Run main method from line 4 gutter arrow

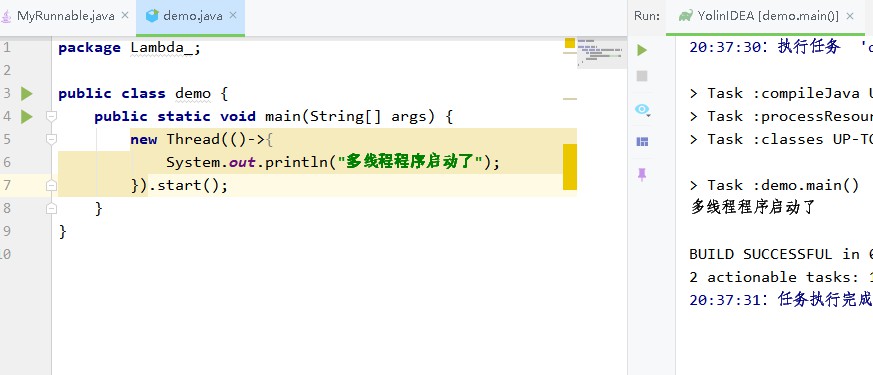pos(27,116)
